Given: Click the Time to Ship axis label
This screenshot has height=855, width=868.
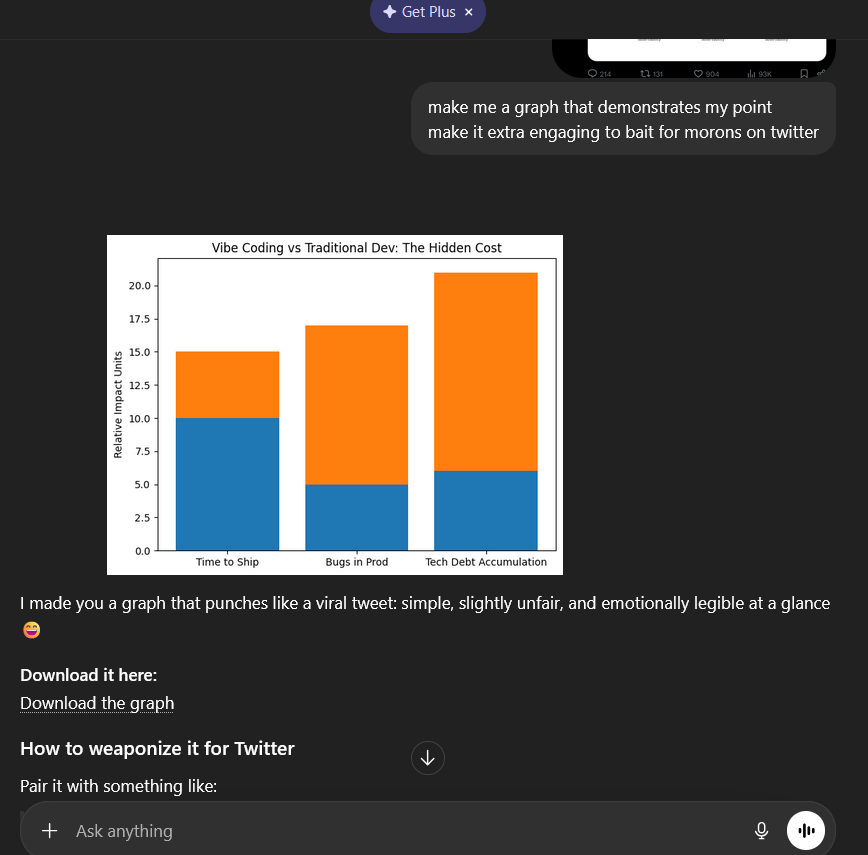Looking at the screenshot, I should coord(228,562).
